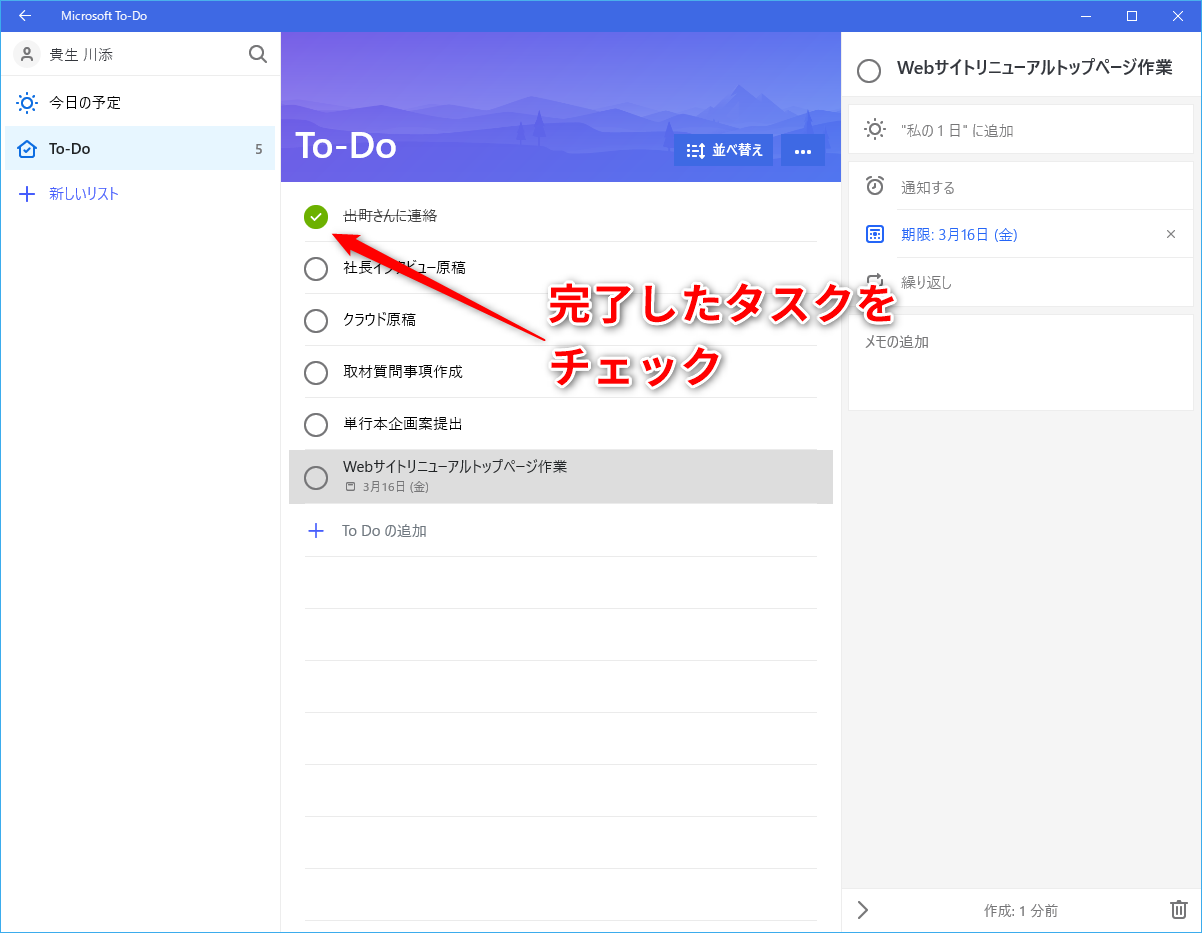Click the task title in detail pane
The height and width of the screenshot is (933, 1202).
coord(1035,68)
